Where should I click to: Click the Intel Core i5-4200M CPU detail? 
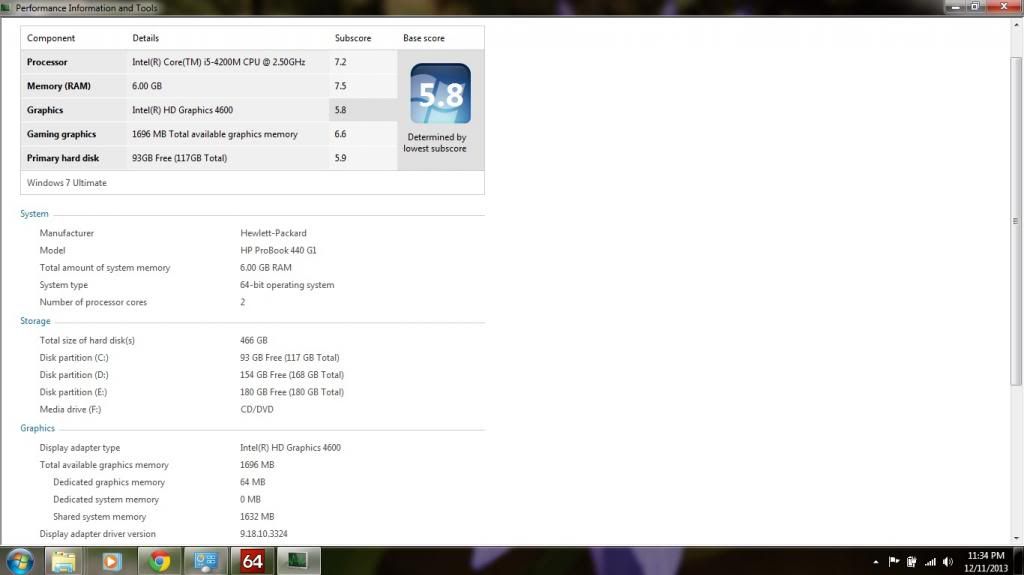coord(219,62)
